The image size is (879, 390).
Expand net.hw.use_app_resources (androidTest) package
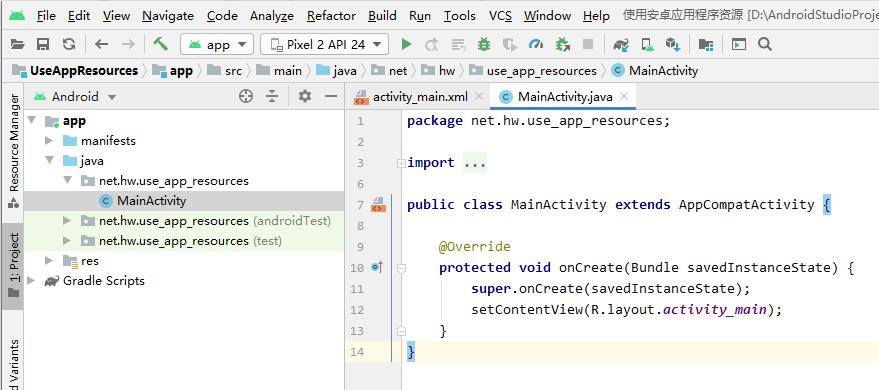pos(67,221)
